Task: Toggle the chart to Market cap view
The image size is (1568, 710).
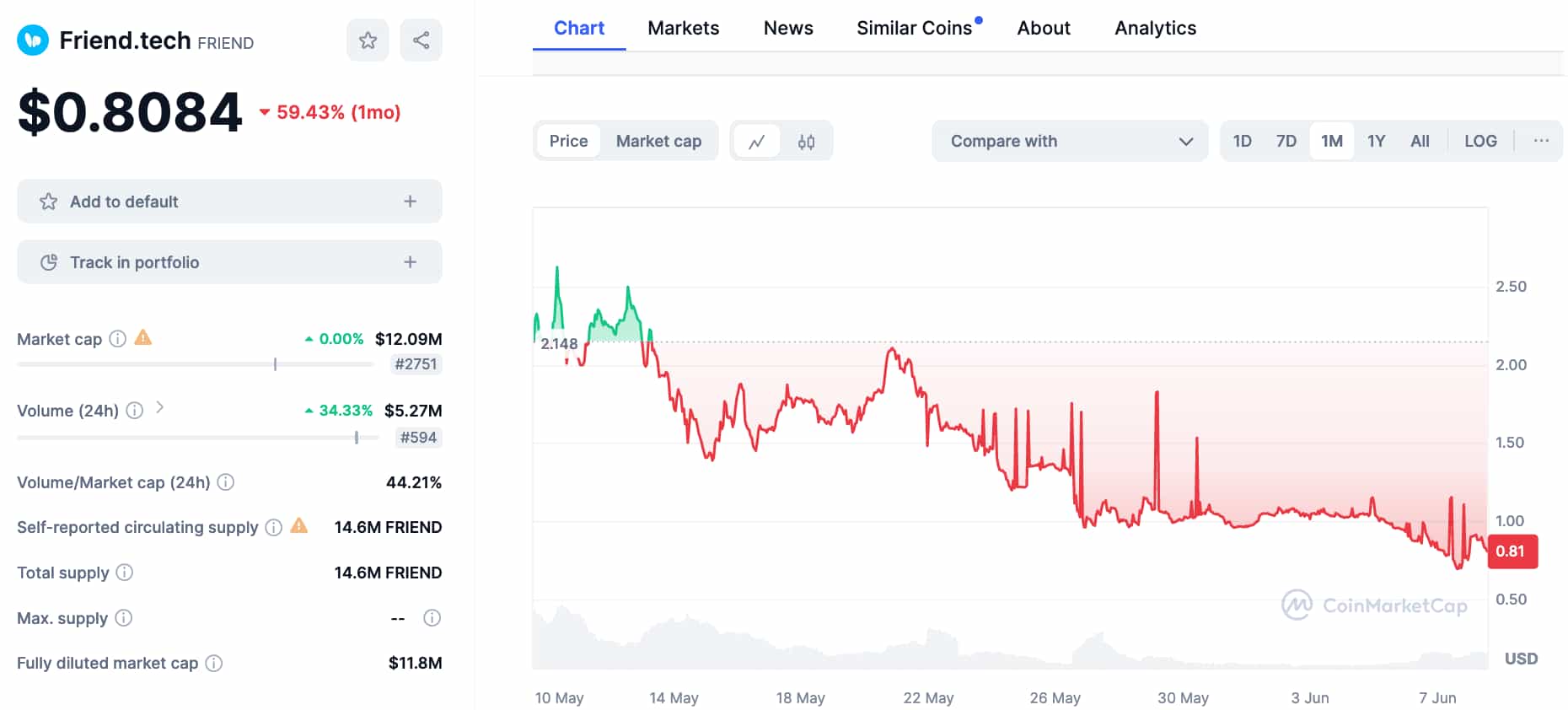Action: point(658,142)
